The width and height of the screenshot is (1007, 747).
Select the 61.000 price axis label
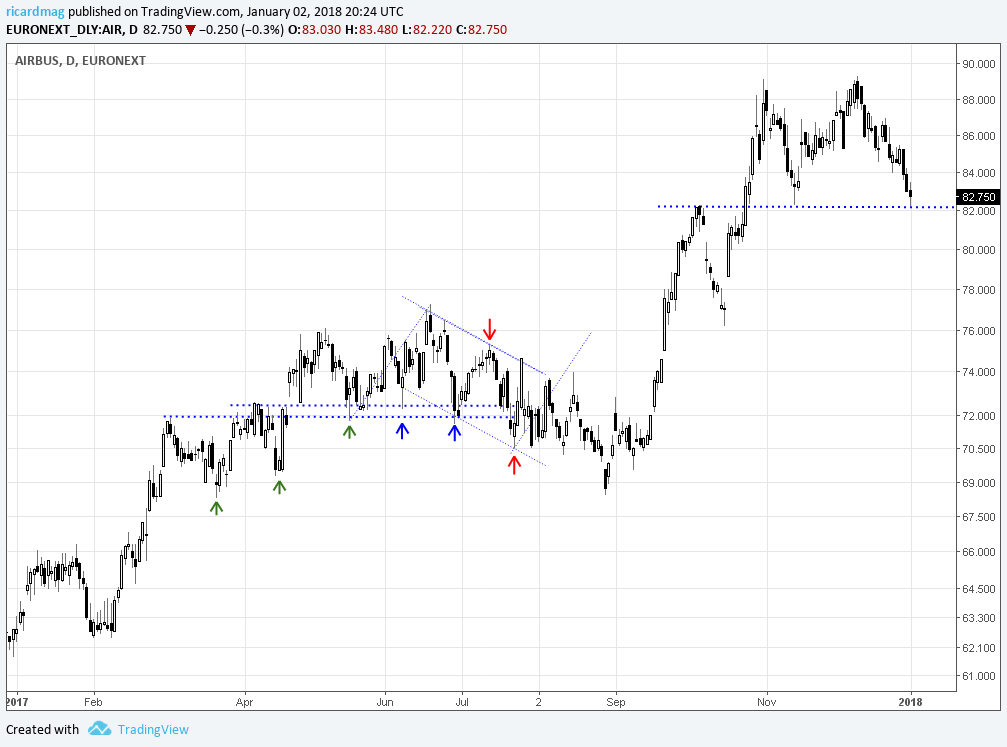click(979, 676)
